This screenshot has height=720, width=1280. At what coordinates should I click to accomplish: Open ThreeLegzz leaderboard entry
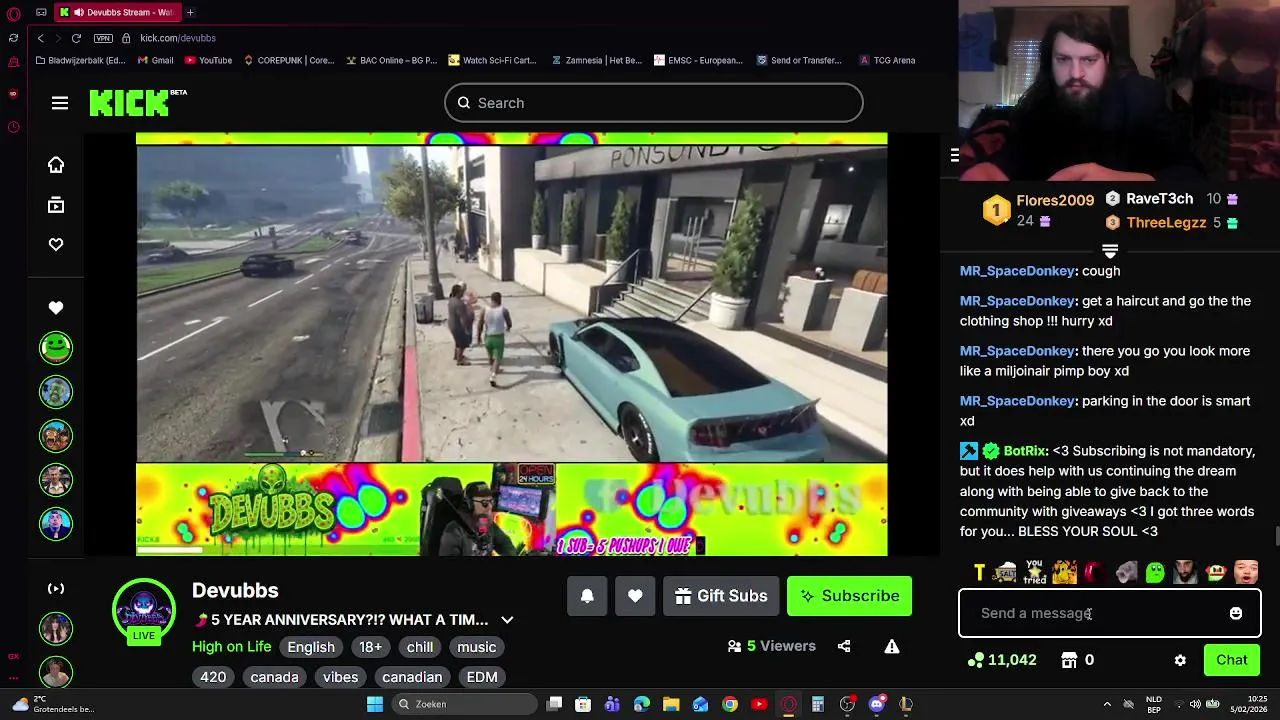pos(1171,223)
